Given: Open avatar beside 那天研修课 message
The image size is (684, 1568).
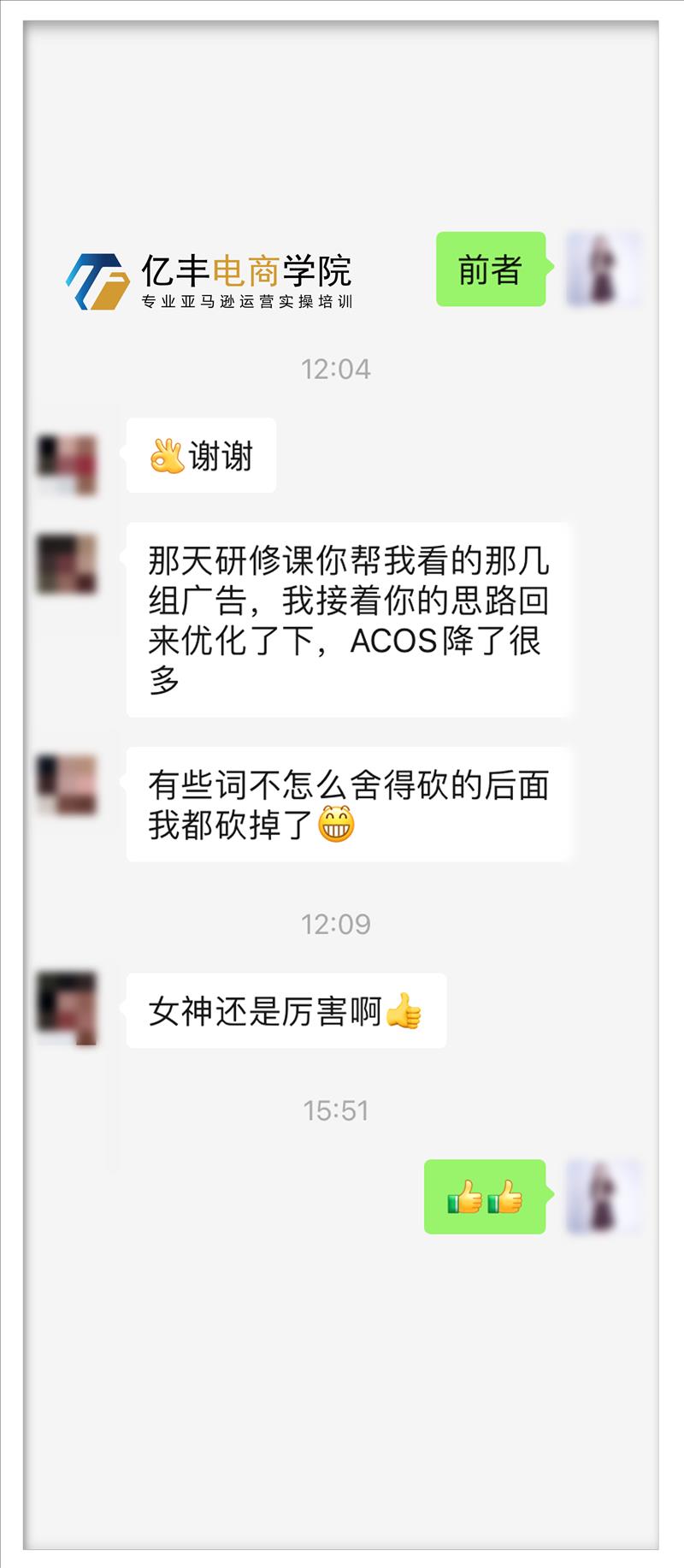Looking at the screenshot, I should click(68, 563).
